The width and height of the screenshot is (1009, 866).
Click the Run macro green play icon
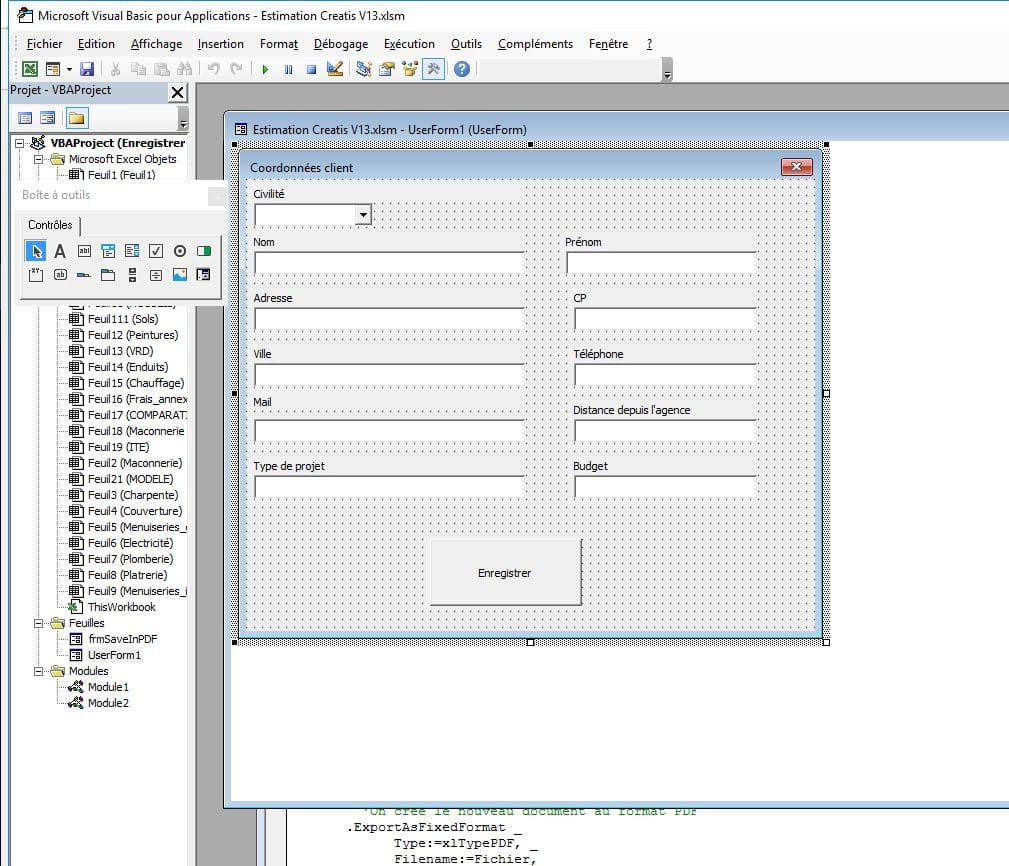(265, 69)
